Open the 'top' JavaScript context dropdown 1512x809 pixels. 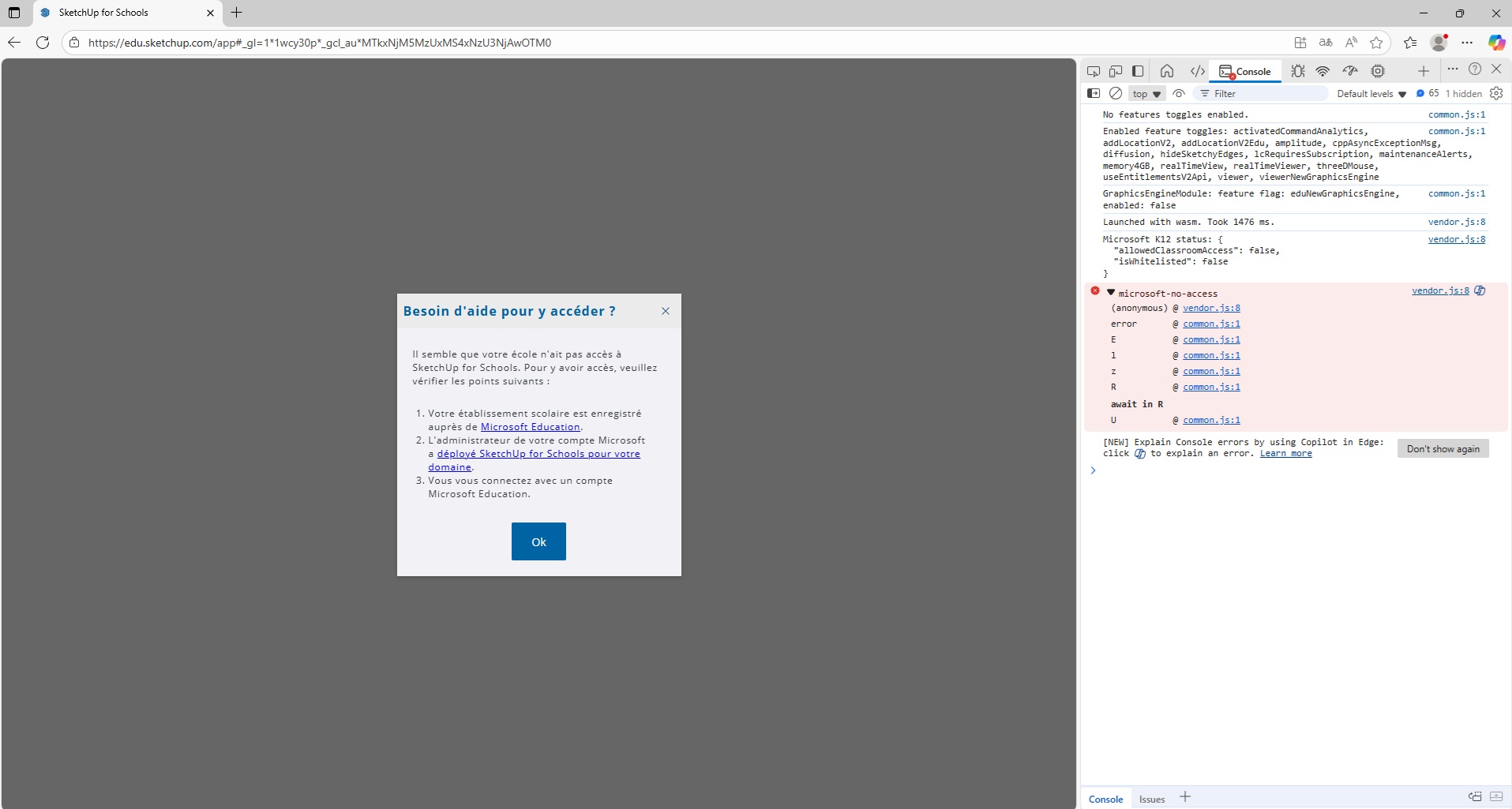pyautogui.click(x=1146, y=94)
